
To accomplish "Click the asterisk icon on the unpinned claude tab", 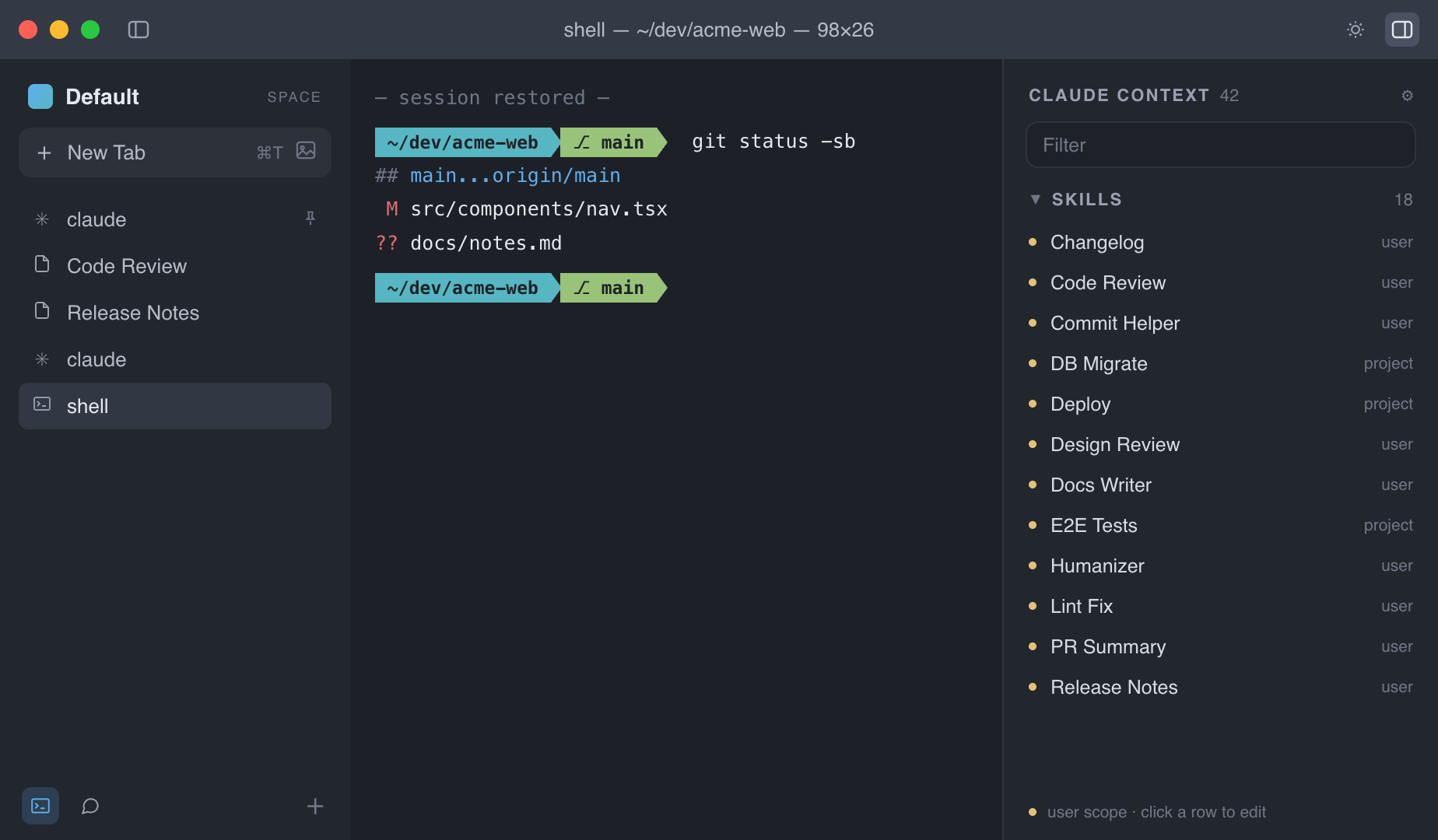I will coord(42,359).
